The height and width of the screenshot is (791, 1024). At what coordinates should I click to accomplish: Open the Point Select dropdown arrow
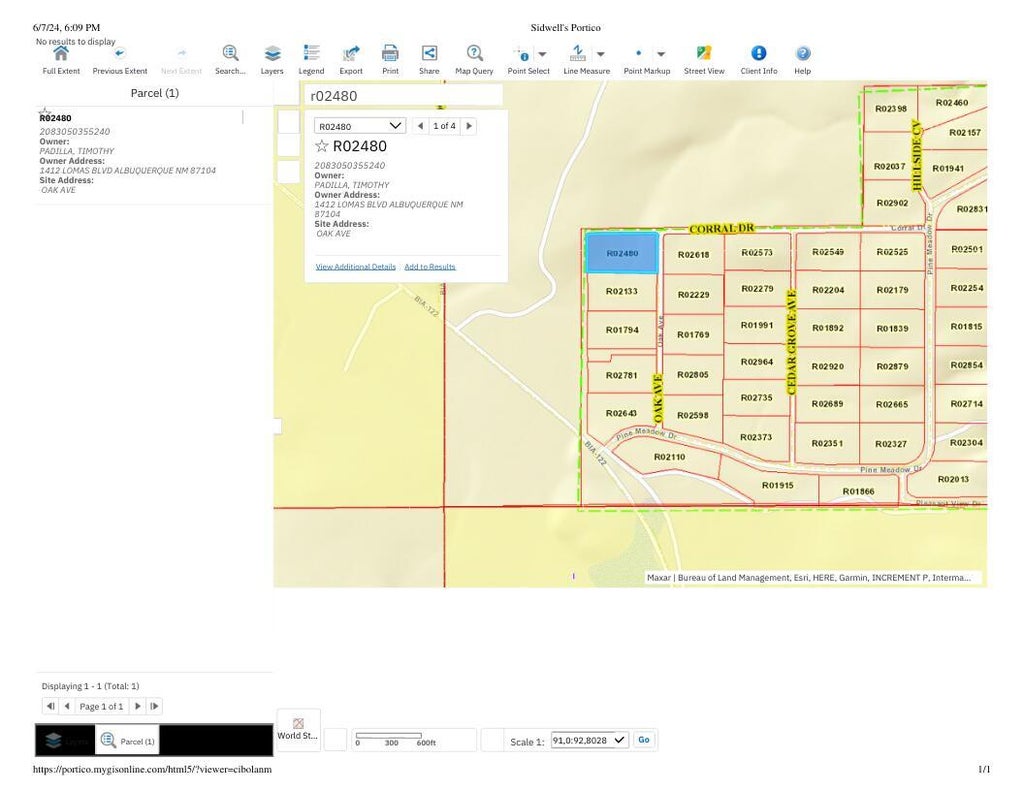tap(543, 55)
